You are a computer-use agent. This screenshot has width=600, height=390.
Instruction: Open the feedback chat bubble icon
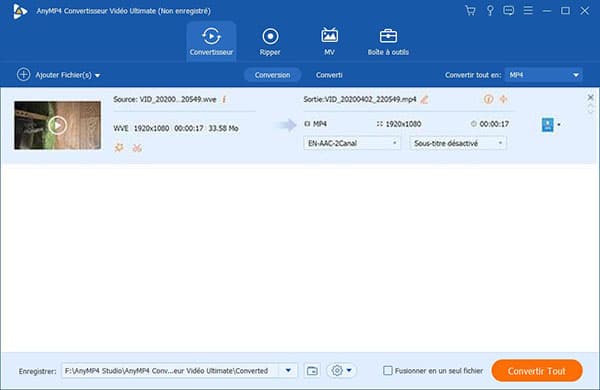tap(509, 11)
